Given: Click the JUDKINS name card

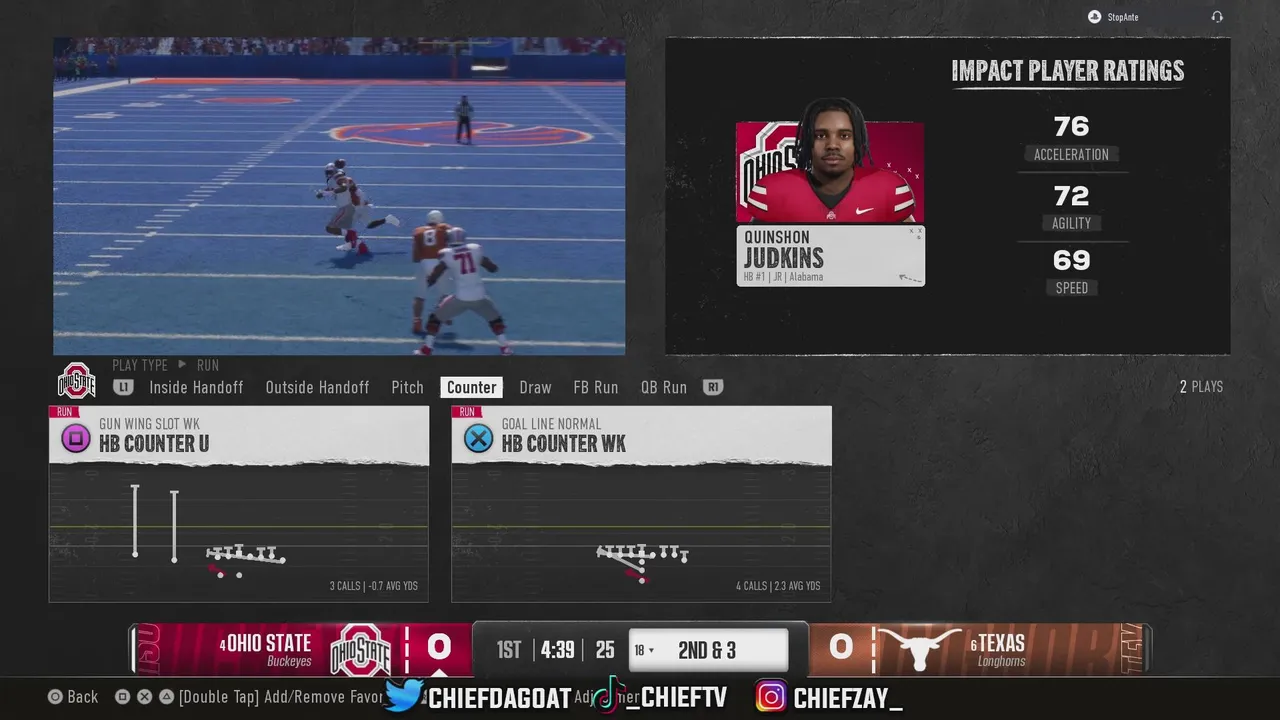Looking at the screenshot, I should (830, 256).
